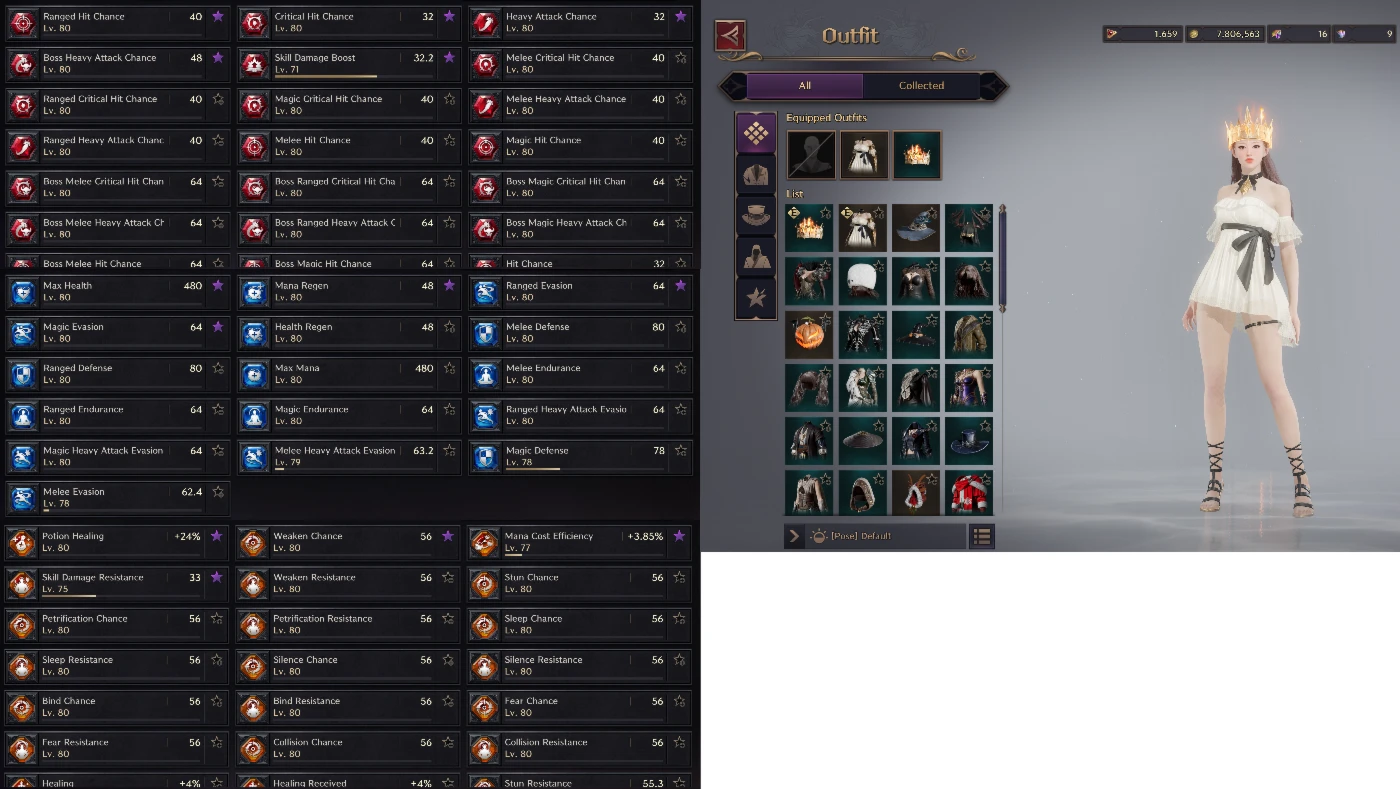Select the star favorites category icon
This screenshot has height=789, width=1400.
click(x=756, y=297)
